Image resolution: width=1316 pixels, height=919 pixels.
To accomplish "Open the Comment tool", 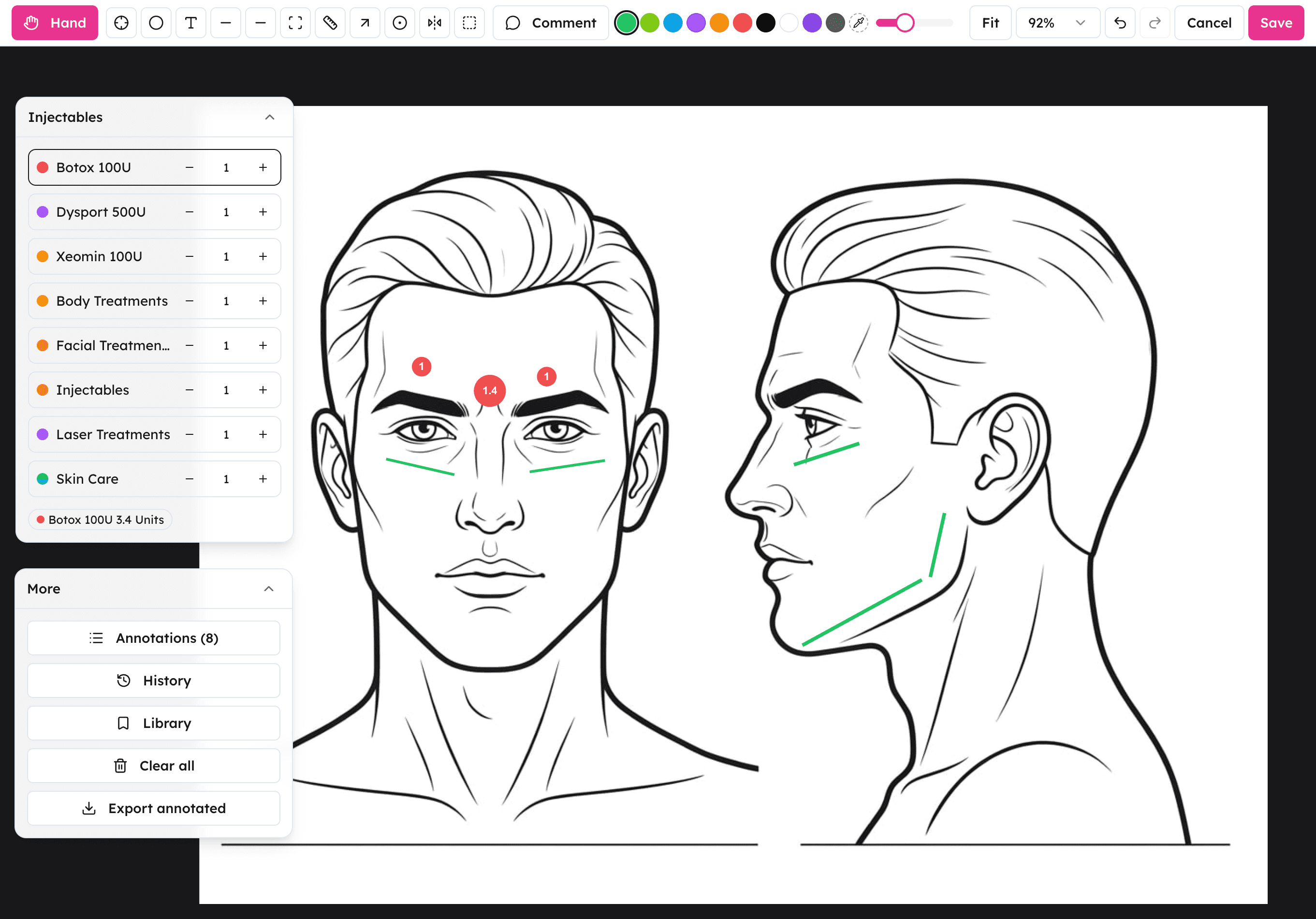I will click(550, 23).
